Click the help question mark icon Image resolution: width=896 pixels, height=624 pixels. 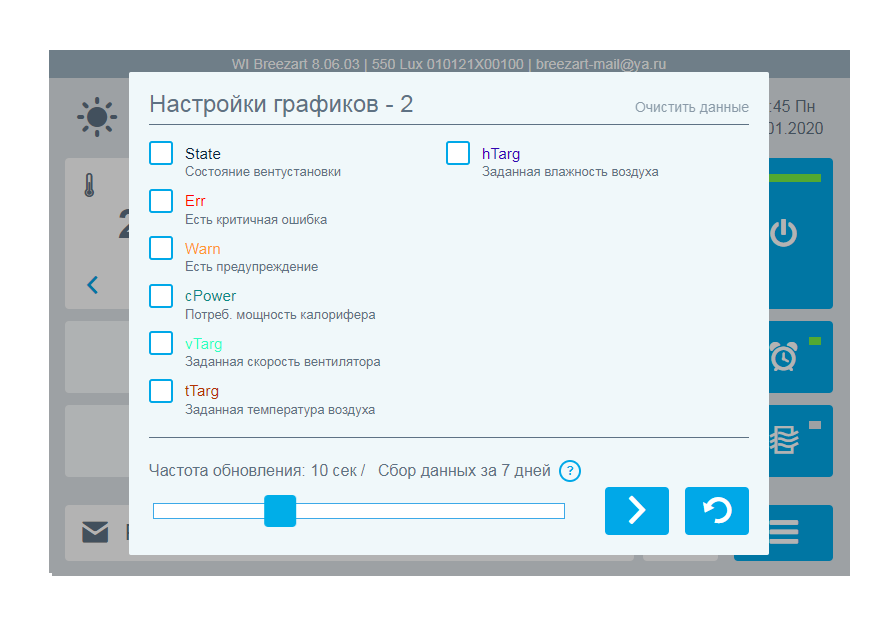coord(570,471)
